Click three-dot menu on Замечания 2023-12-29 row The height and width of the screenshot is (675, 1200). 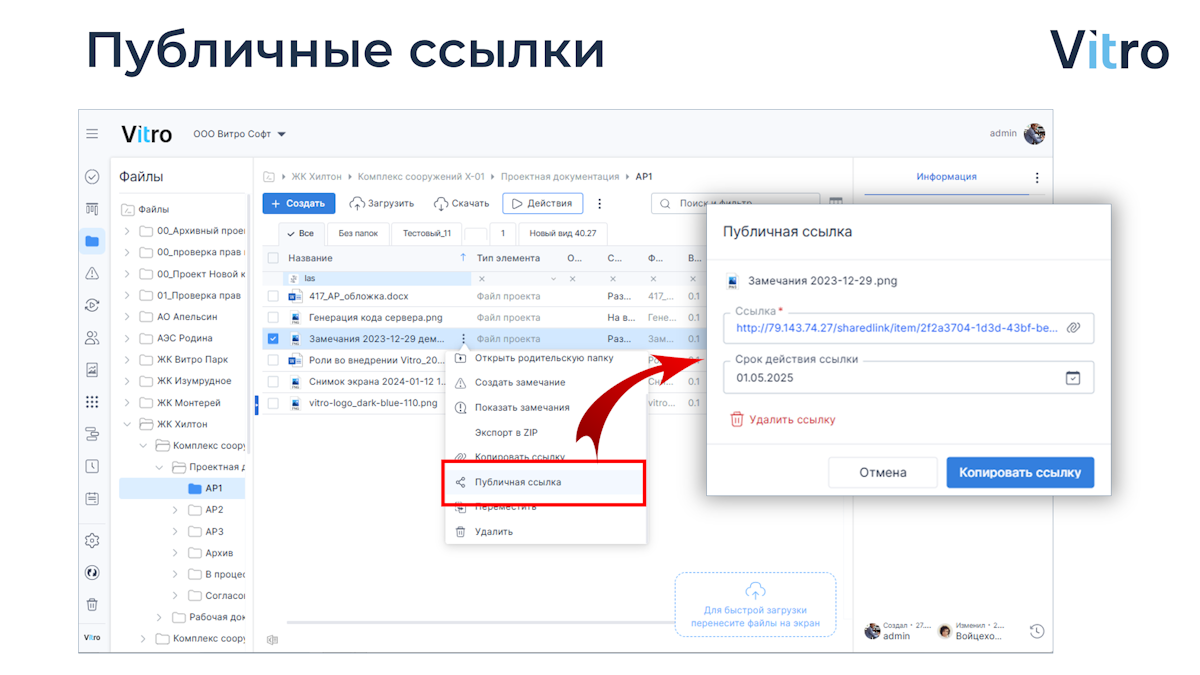click(463, 339)
